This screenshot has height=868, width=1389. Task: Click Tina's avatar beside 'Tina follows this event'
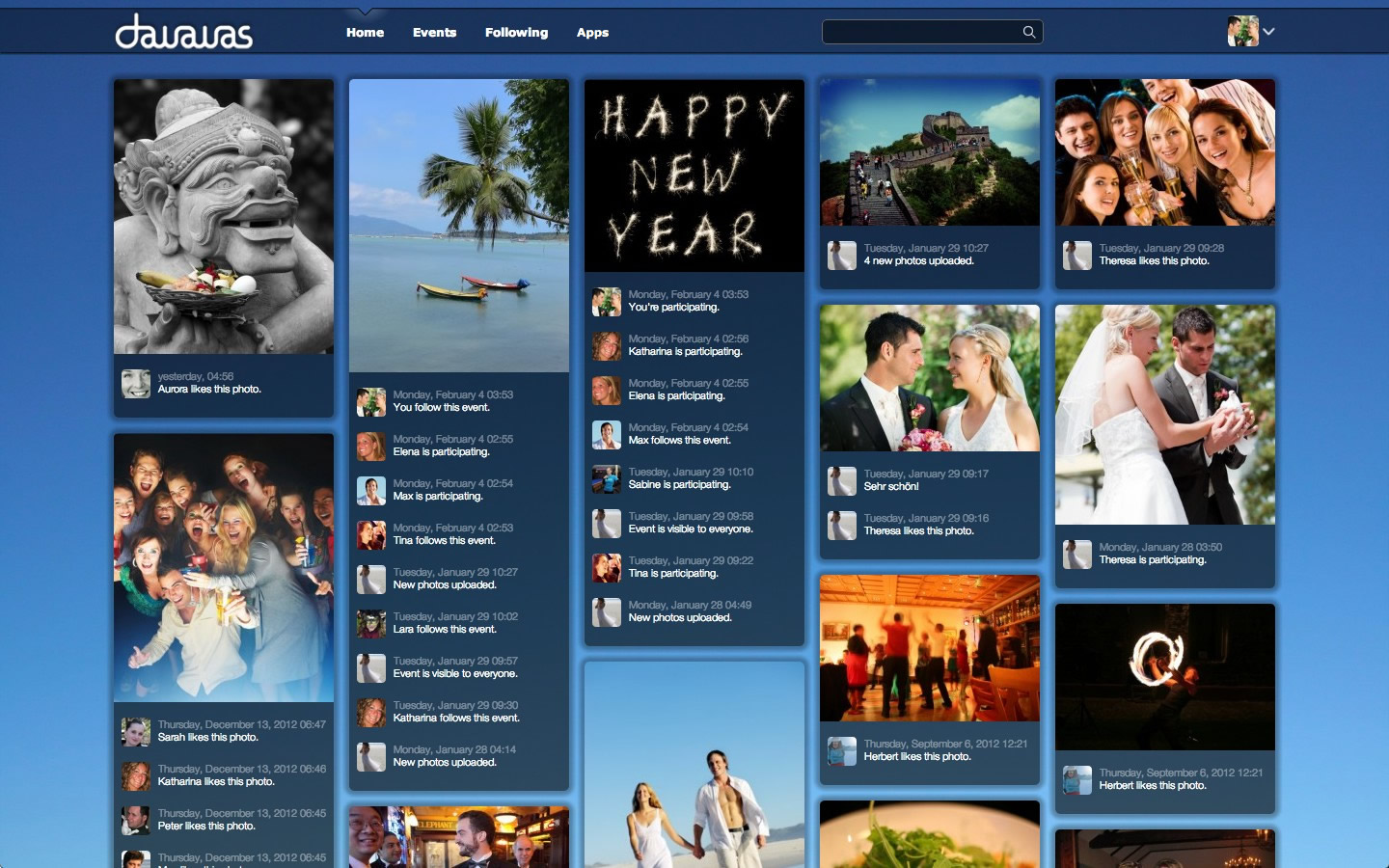coord(371,535)
